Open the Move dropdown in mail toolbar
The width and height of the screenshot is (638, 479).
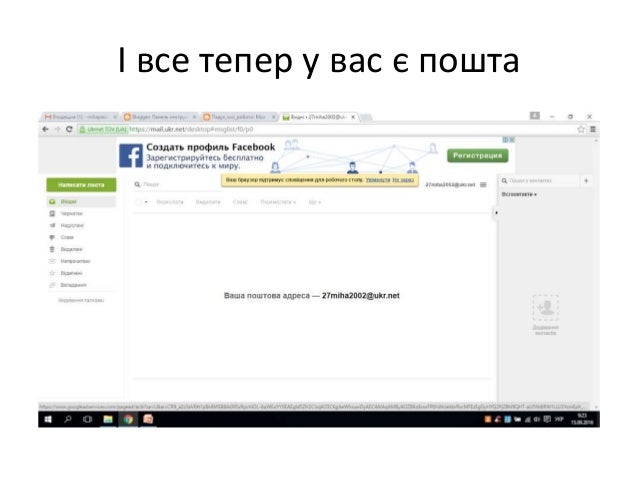click(x=278, y=202)
